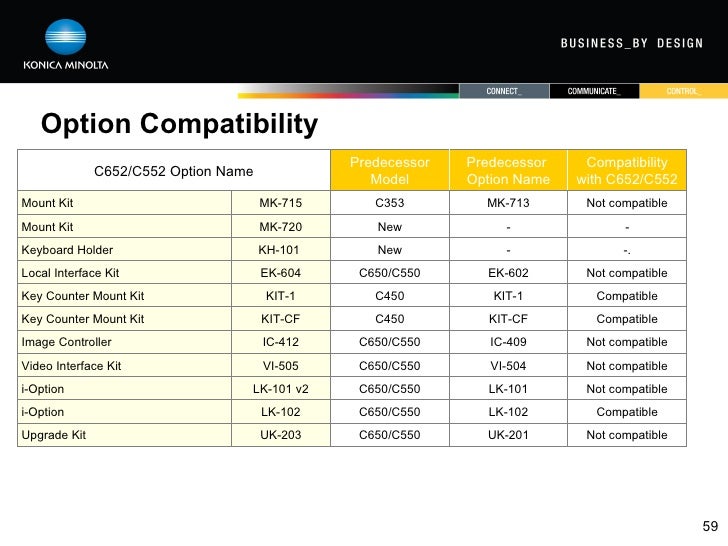Viewport: 728px width, 546px height.
Task: Click the Option Compatibility title
Action: (179, 124)
